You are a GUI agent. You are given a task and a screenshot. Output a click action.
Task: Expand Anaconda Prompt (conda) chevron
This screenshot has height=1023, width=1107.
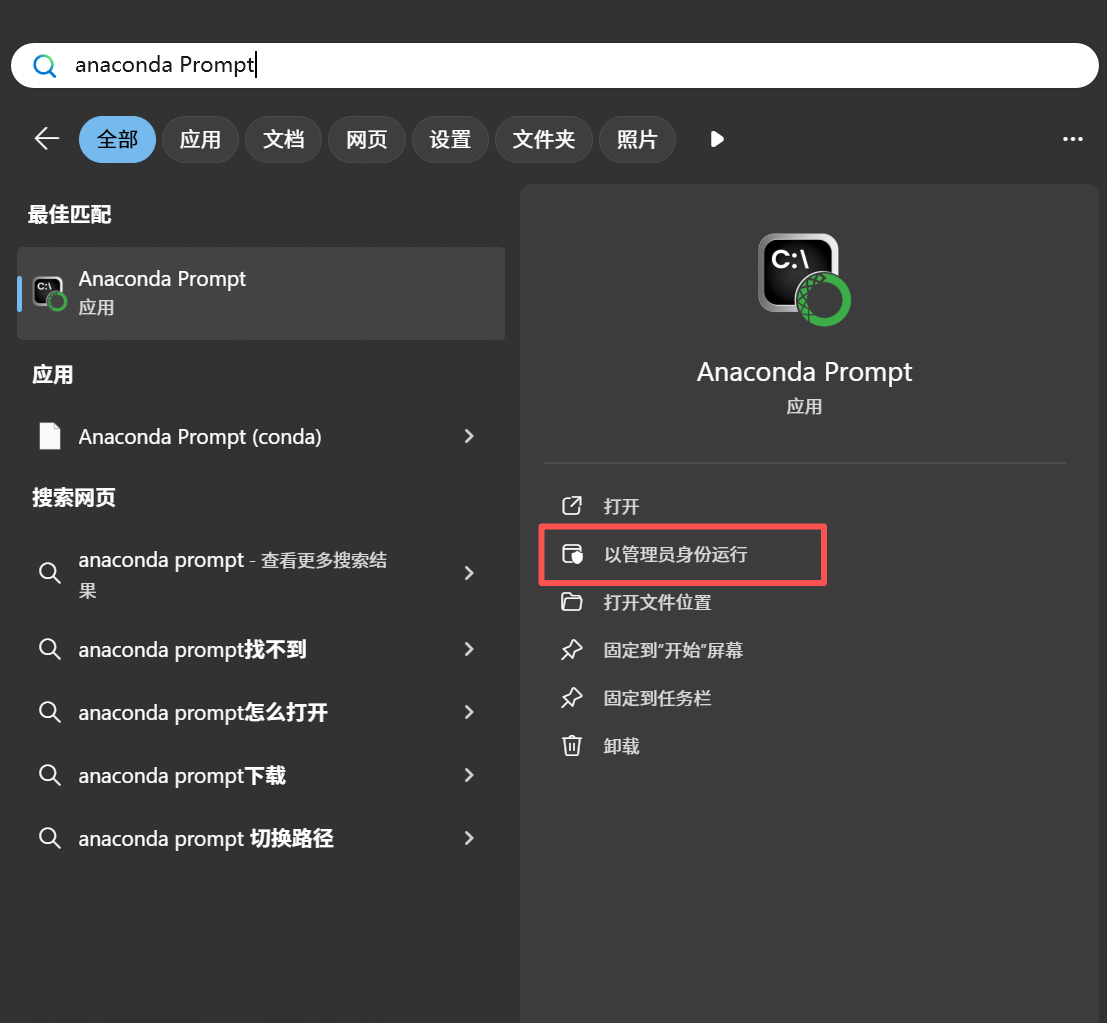point(469,436)
